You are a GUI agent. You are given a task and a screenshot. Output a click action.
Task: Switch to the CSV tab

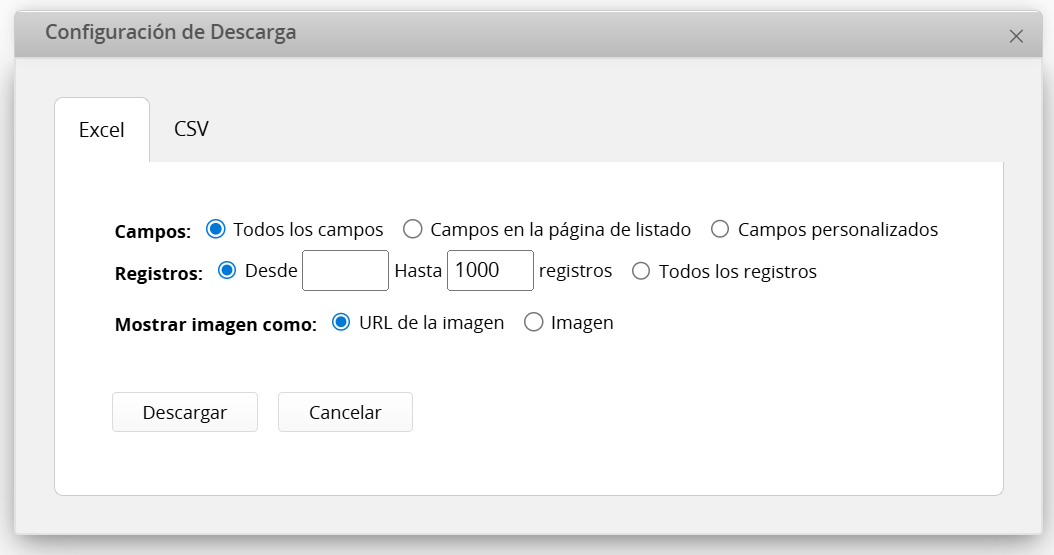pyautogui.click(x=191, y=129)
